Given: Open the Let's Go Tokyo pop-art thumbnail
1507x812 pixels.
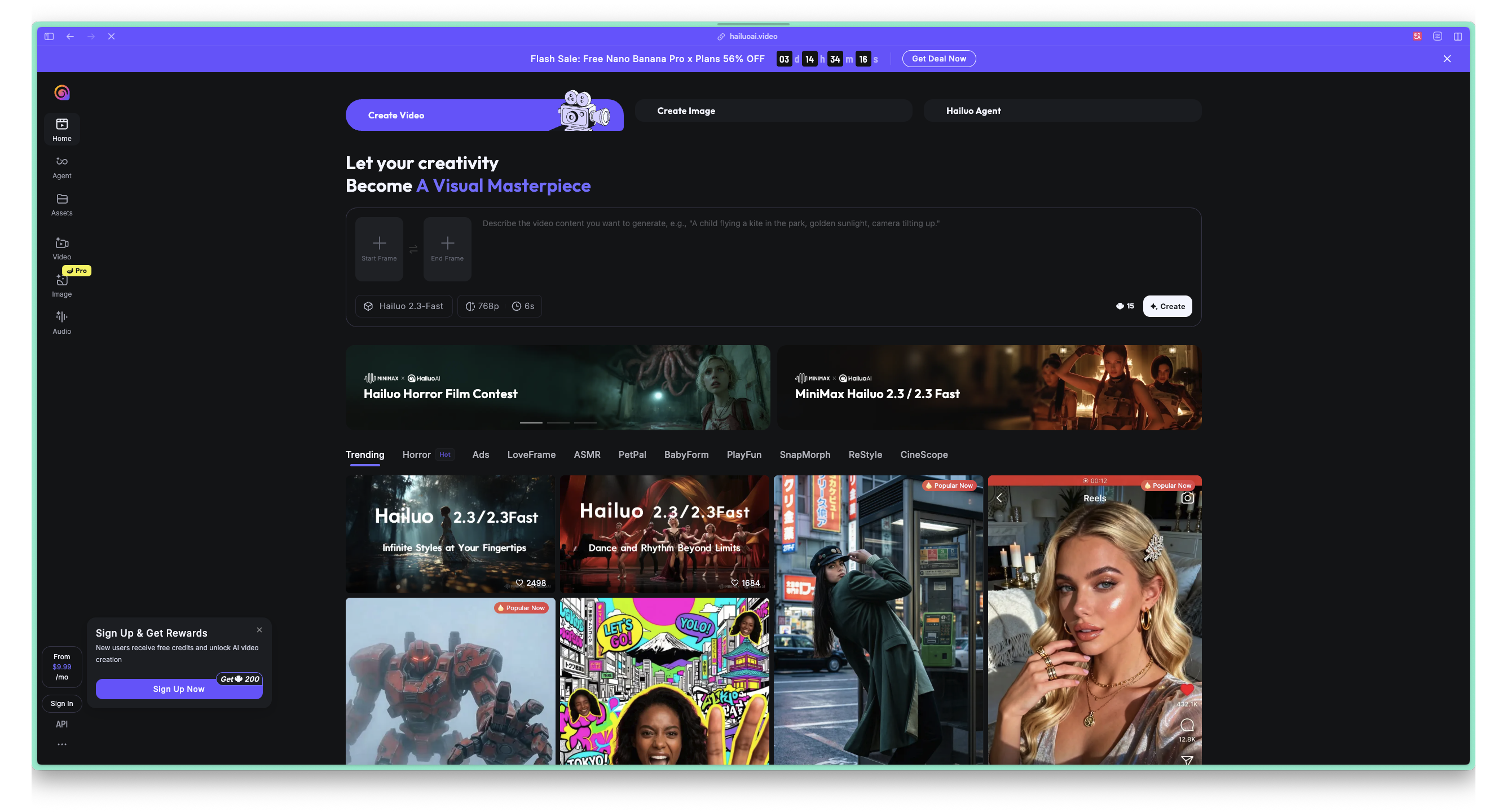Looking at the screenshot, I should (664, 681).
